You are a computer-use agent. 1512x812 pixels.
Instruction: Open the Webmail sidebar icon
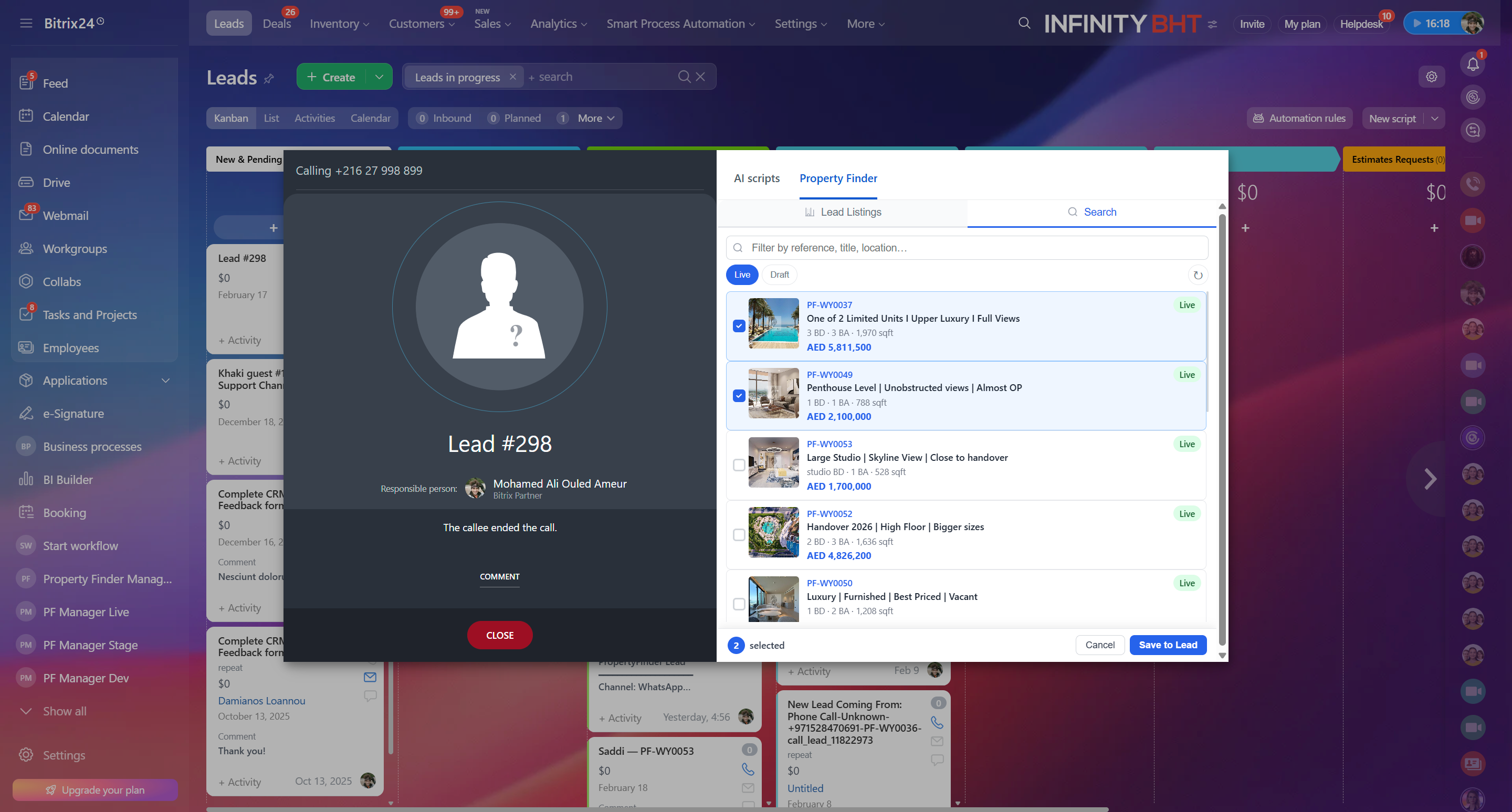pyautogui.click(x=26, y=215)
